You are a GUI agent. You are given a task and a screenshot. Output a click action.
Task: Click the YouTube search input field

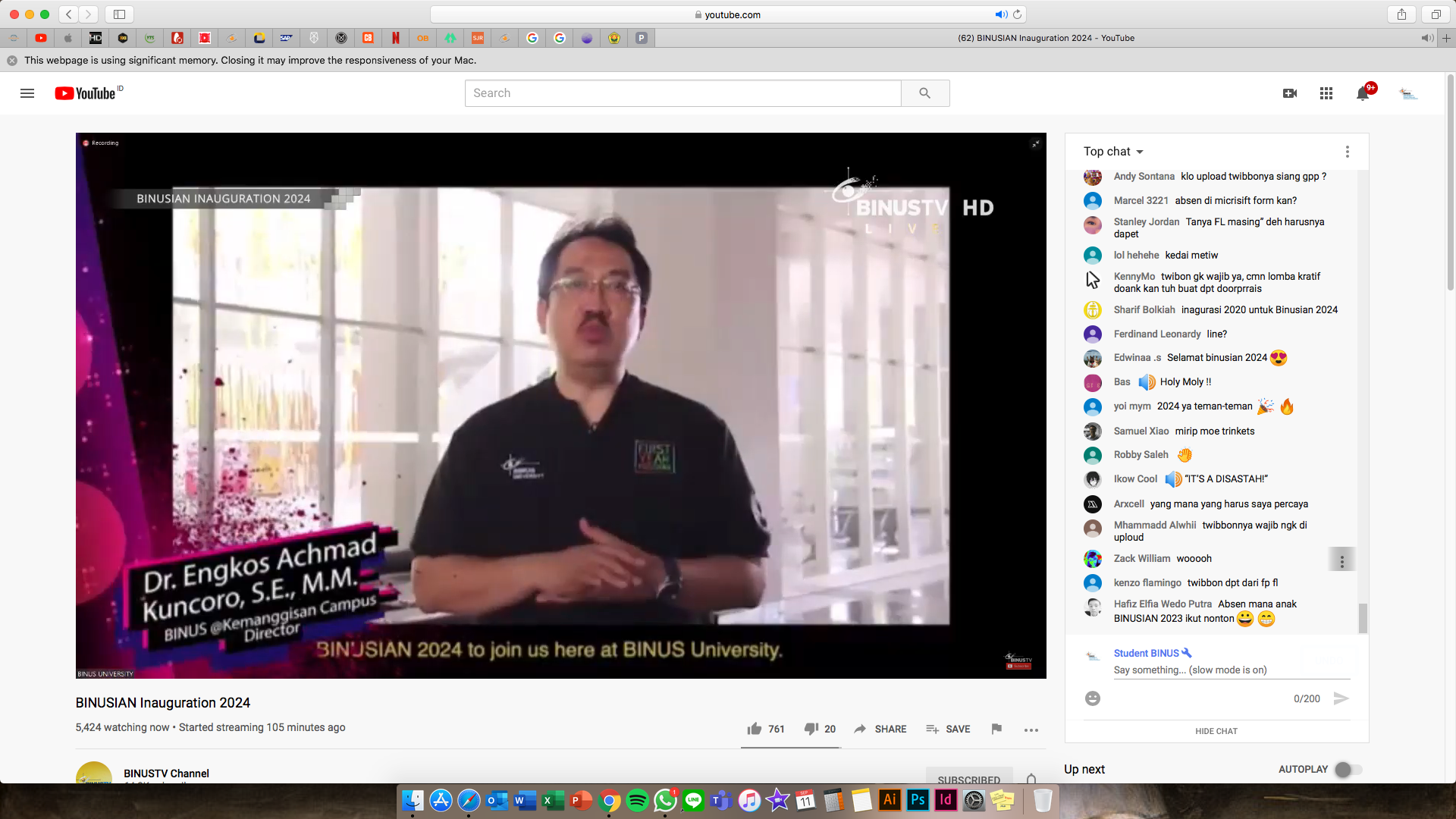click(682, 93)
